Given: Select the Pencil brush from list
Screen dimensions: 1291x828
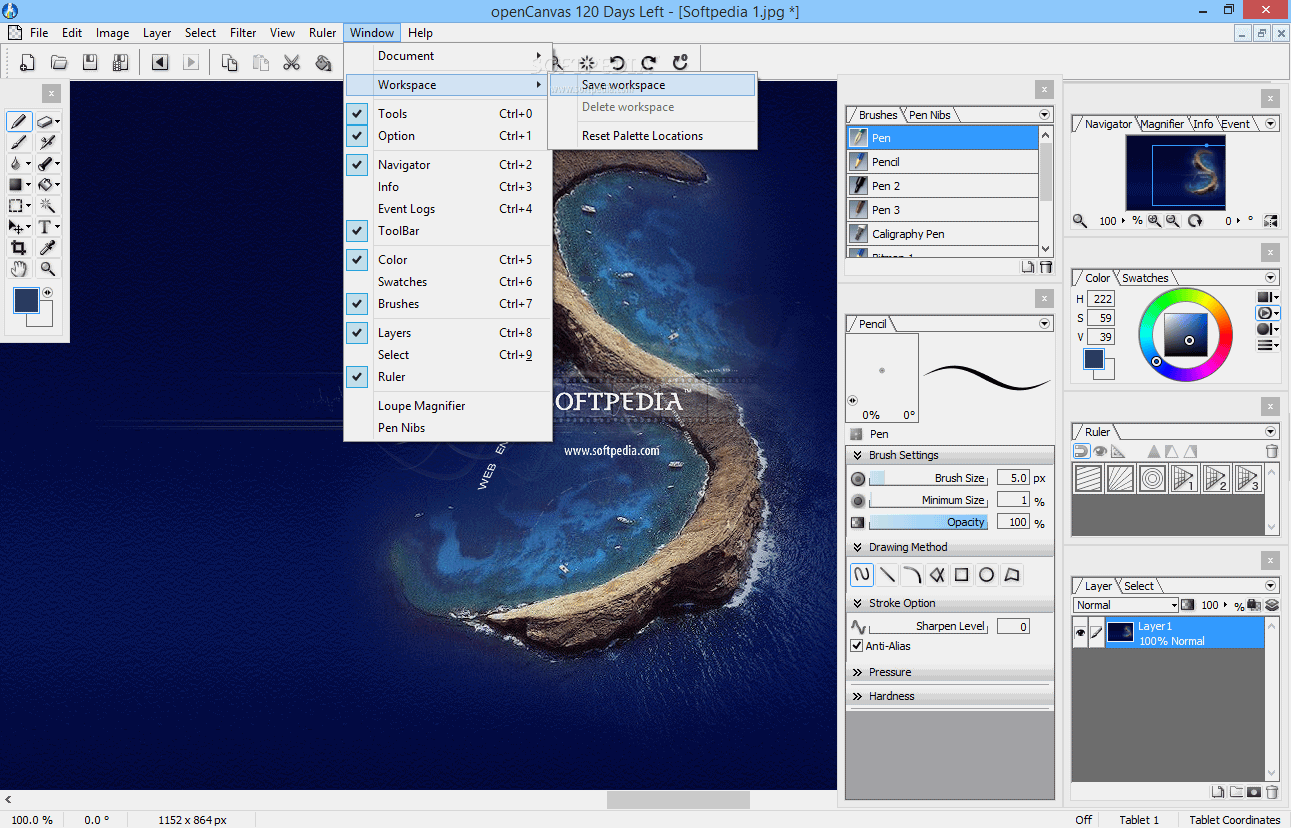Looking at the screenshot, I should (943, 162).
